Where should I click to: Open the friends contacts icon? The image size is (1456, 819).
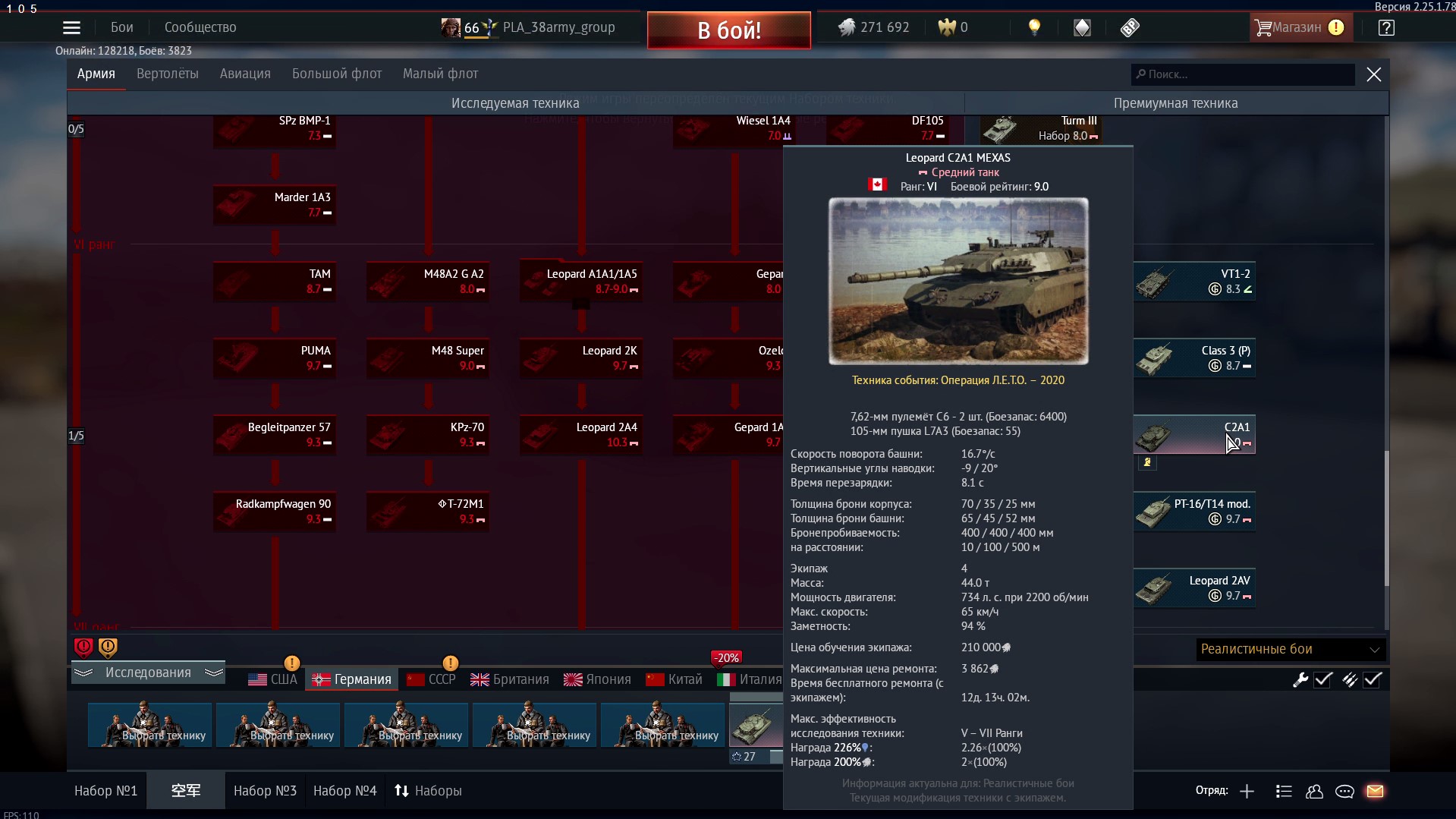[x=1314, y=791]
